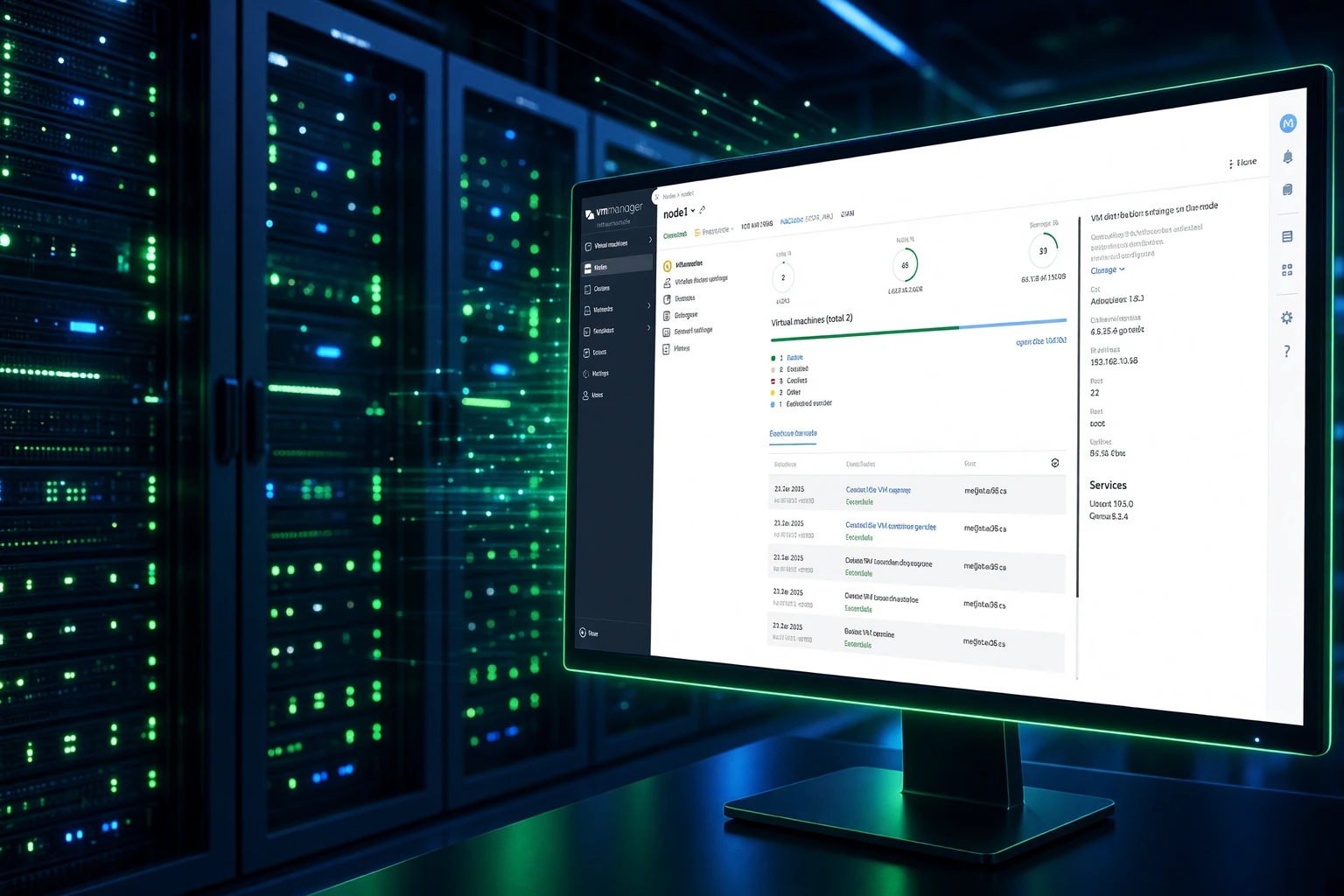
Task: Open the settings gear in the right rail
Action: tap(1287, 318)
